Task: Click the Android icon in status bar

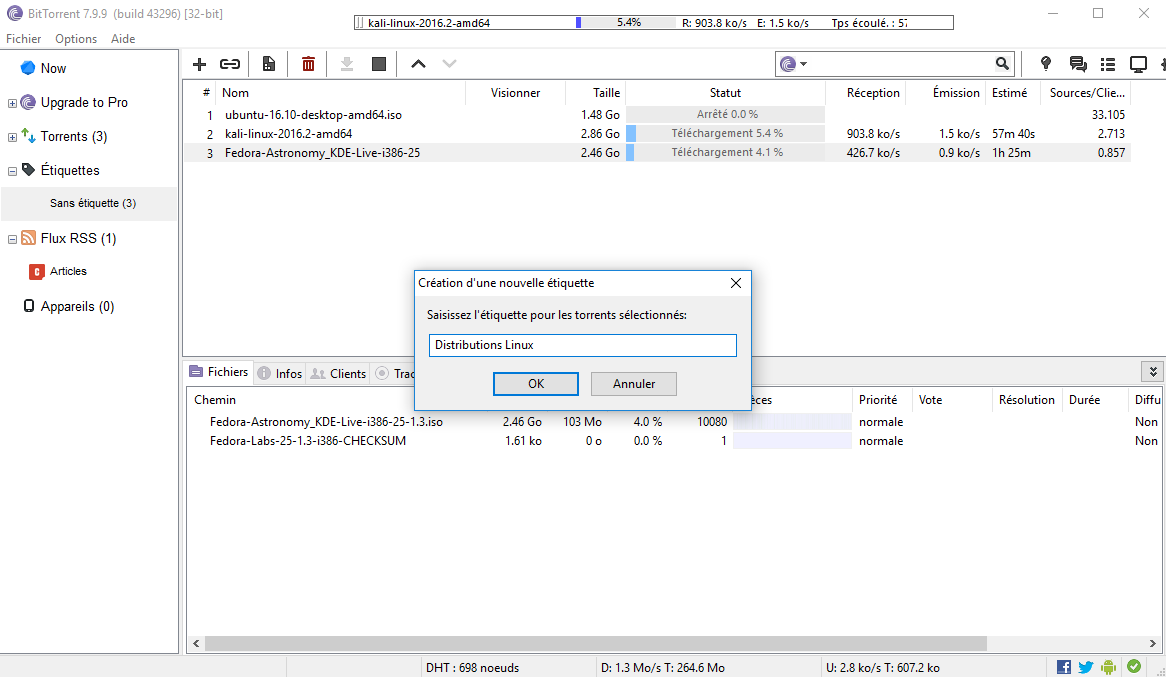Action: pyautogui.click(x=1109, y=667)
